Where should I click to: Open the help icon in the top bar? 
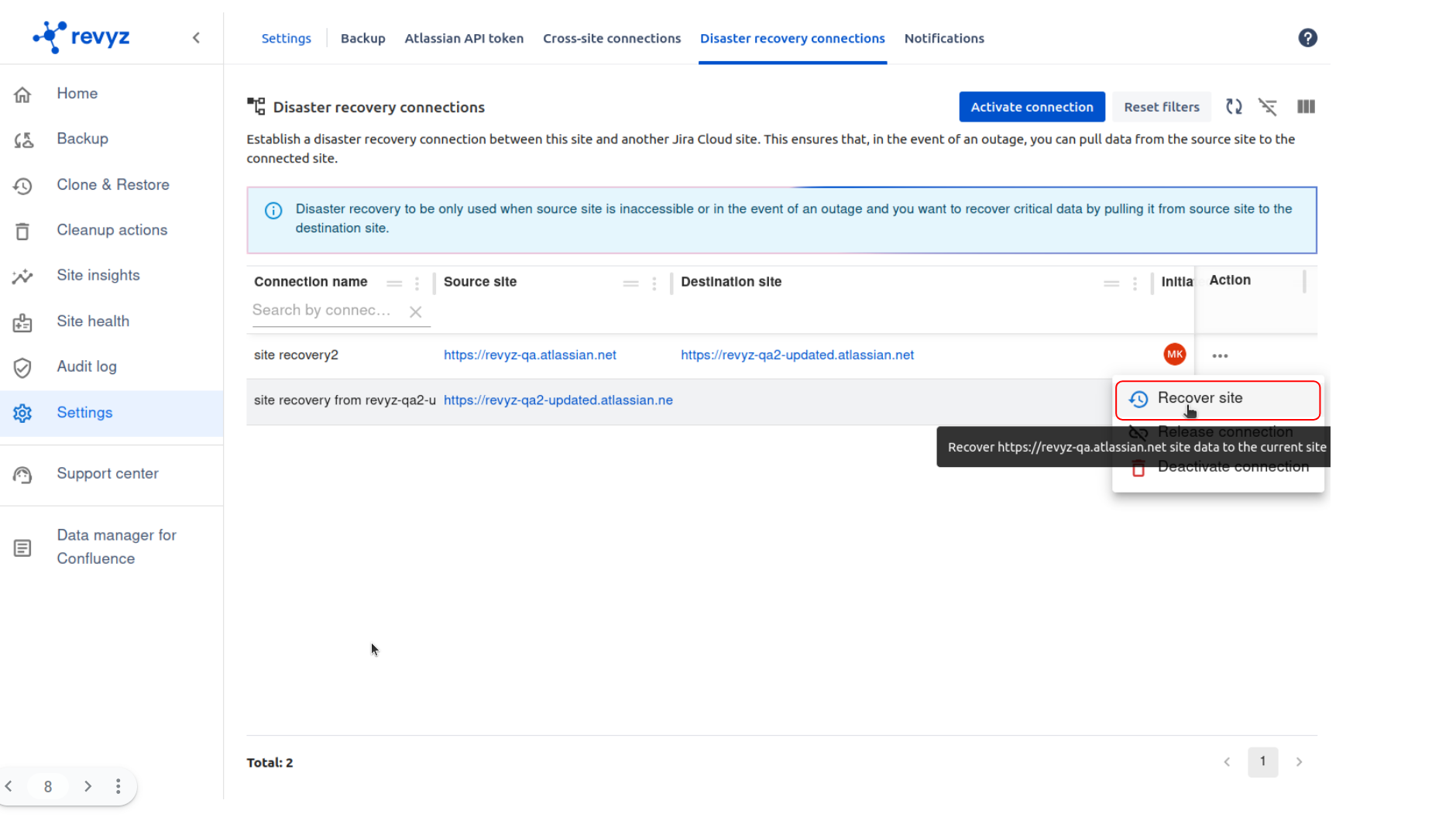[1308, 37]
